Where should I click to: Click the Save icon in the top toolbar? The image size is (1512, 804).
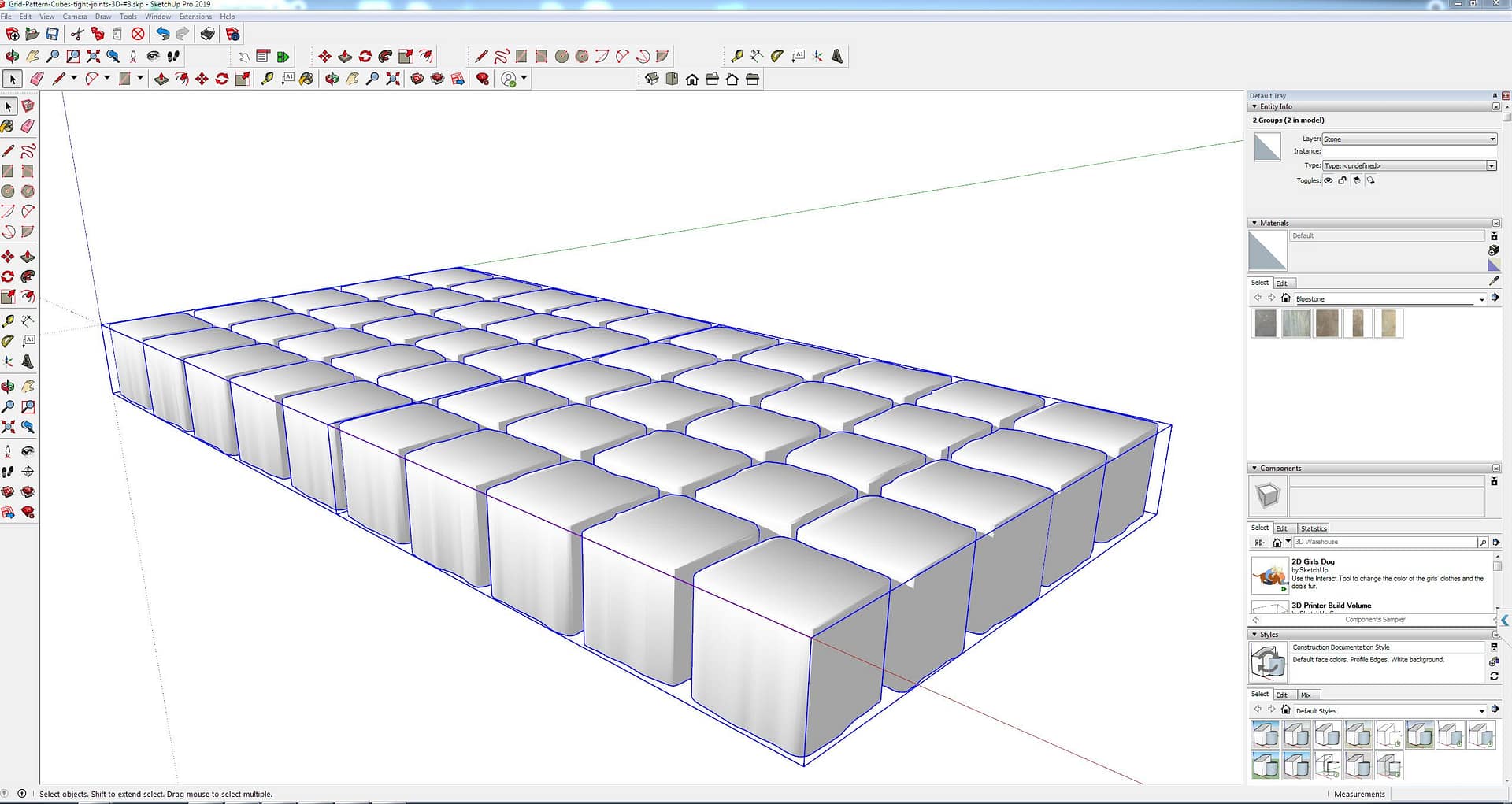pos(52,34)
